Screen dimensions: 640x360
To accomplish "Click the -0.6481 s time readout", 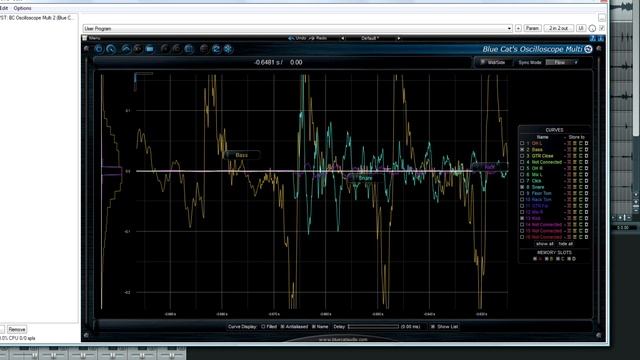I will [268, 62].
